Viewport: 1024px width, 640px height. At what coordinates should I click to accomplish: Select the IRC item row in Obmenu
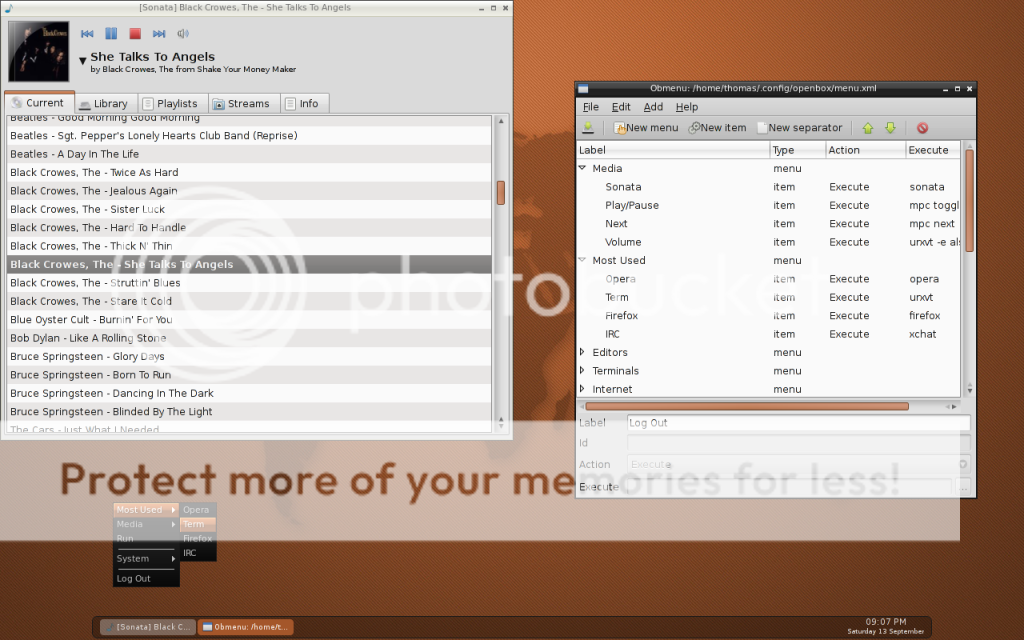coord(769,334)
